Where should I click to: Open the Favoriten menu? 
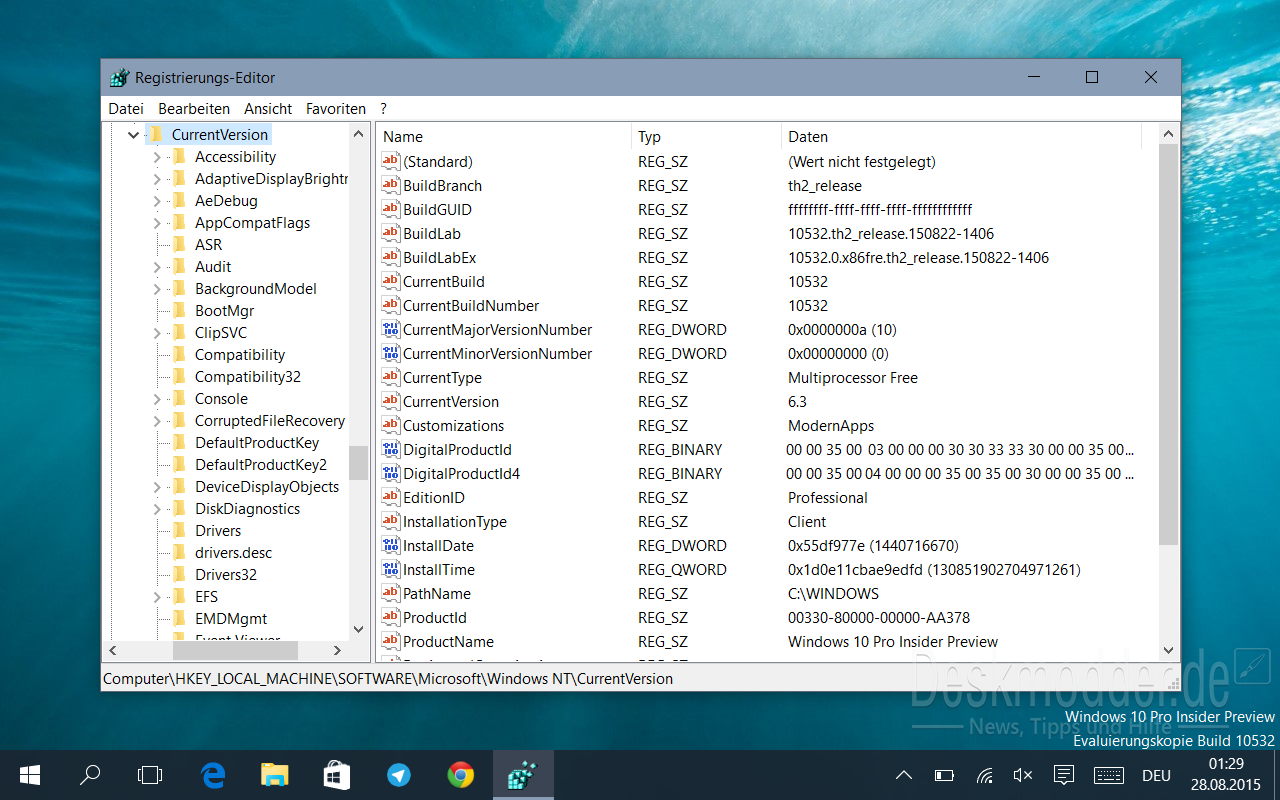pyautogui.click(x=336, y=108)
